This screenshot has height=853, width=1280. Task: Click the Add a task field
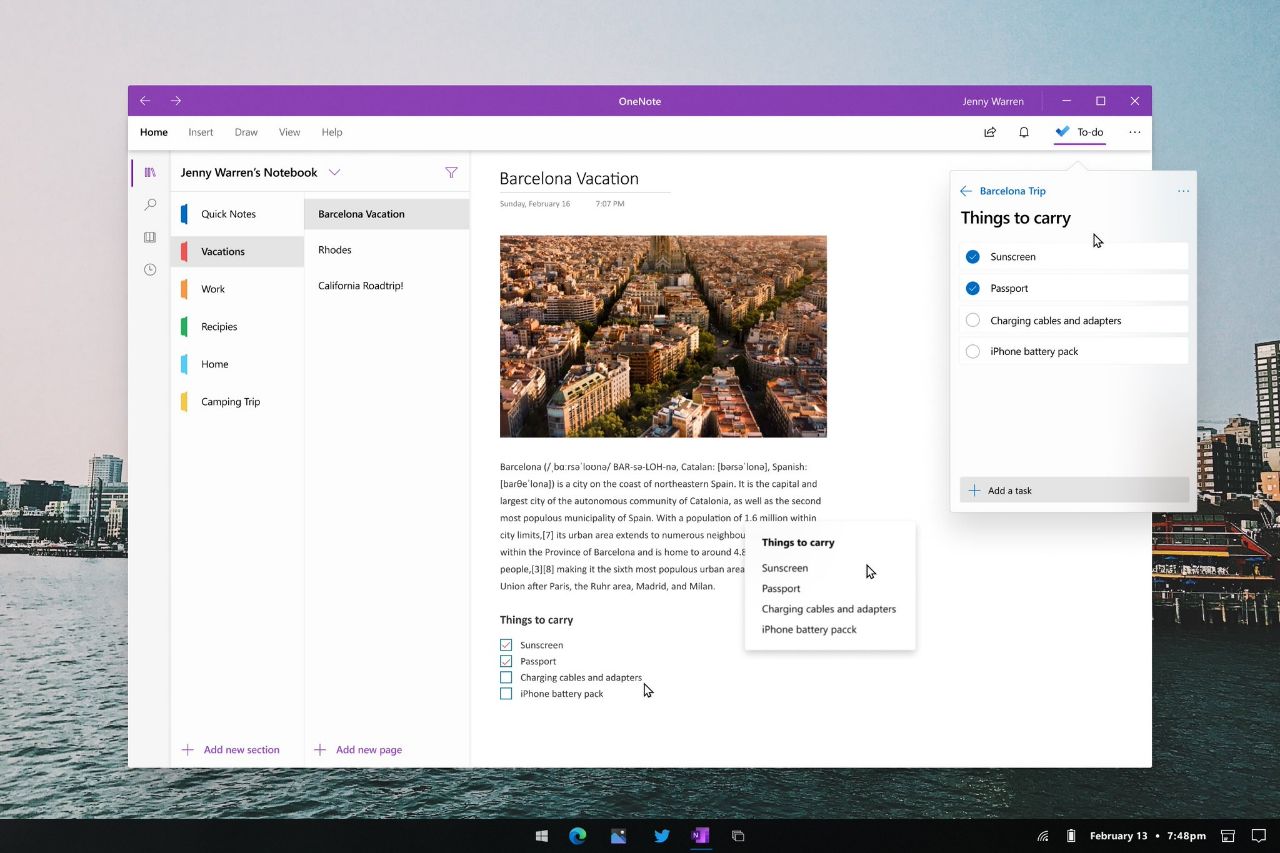(1075, 490)
